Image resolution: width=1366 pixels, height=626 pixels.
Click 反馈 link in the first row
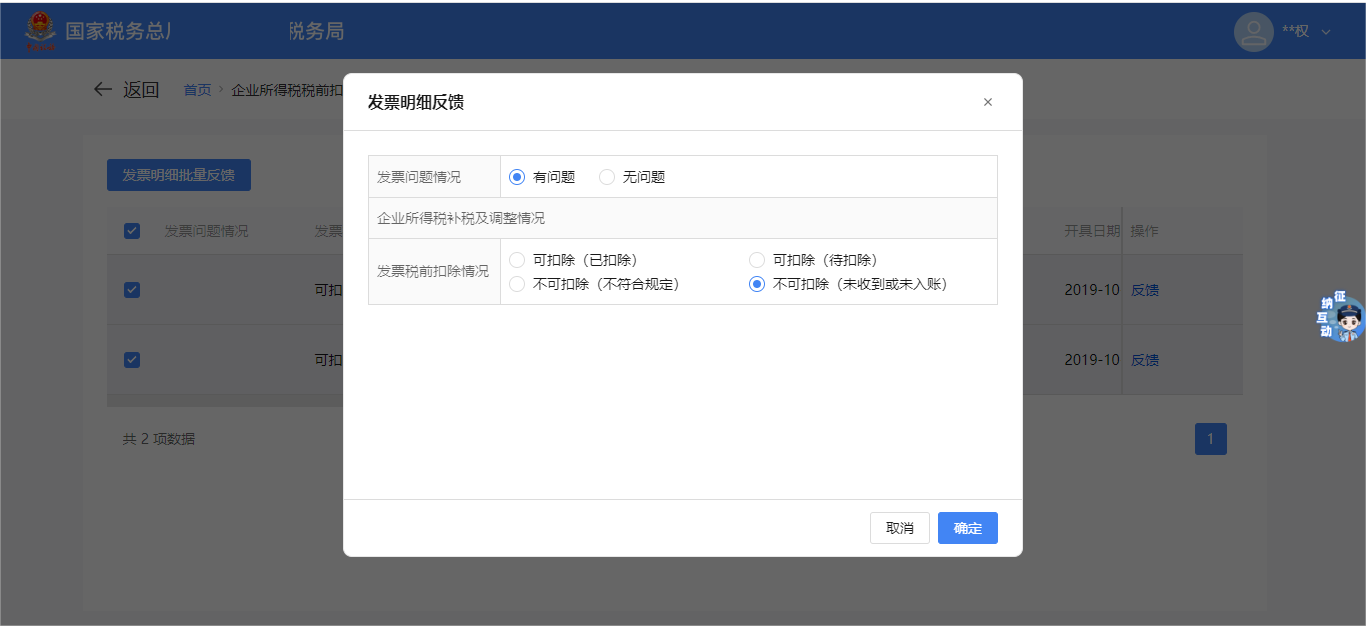(1145, 290)
